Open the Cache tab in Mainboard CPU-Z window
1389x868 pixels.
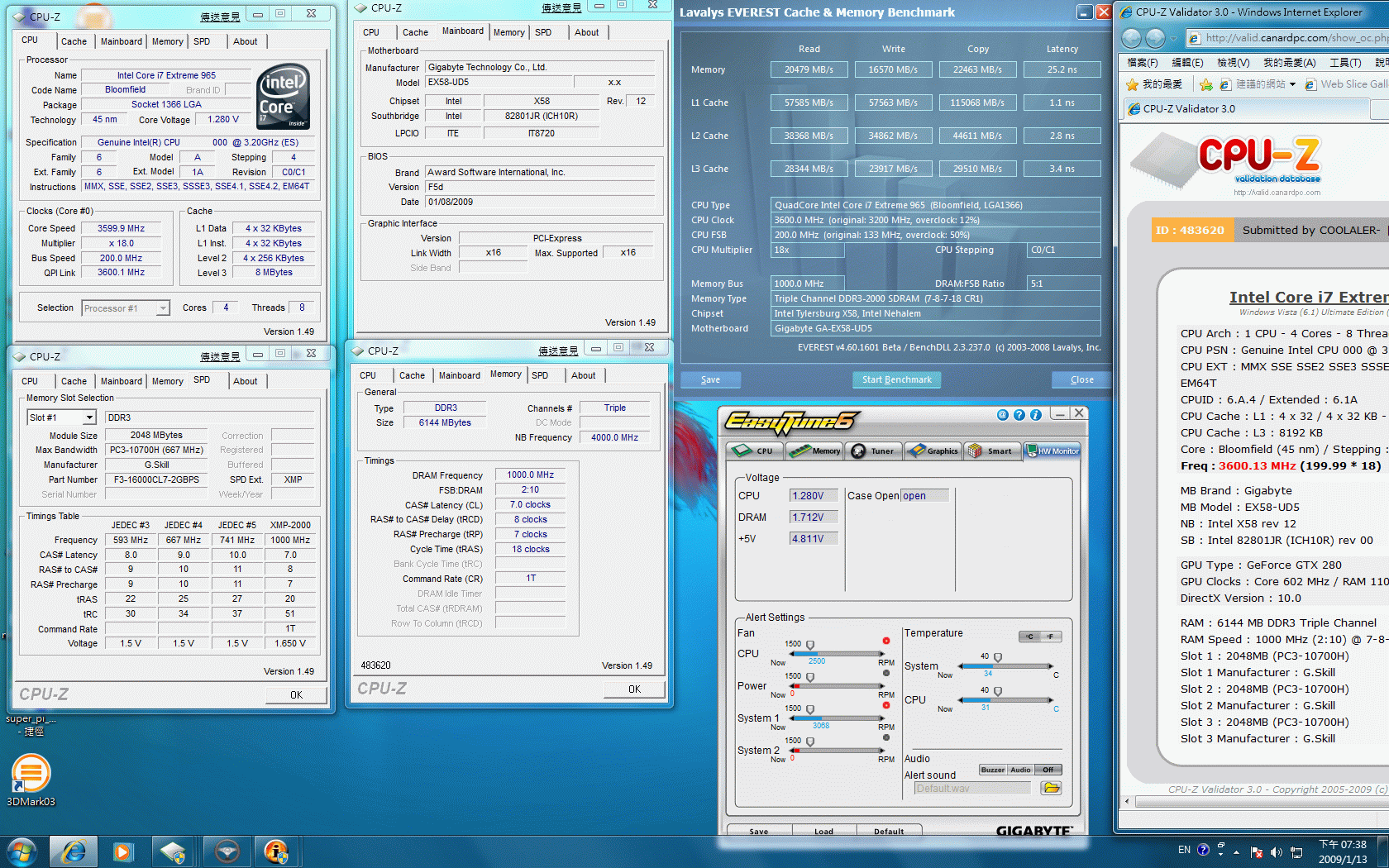point(415,32)
